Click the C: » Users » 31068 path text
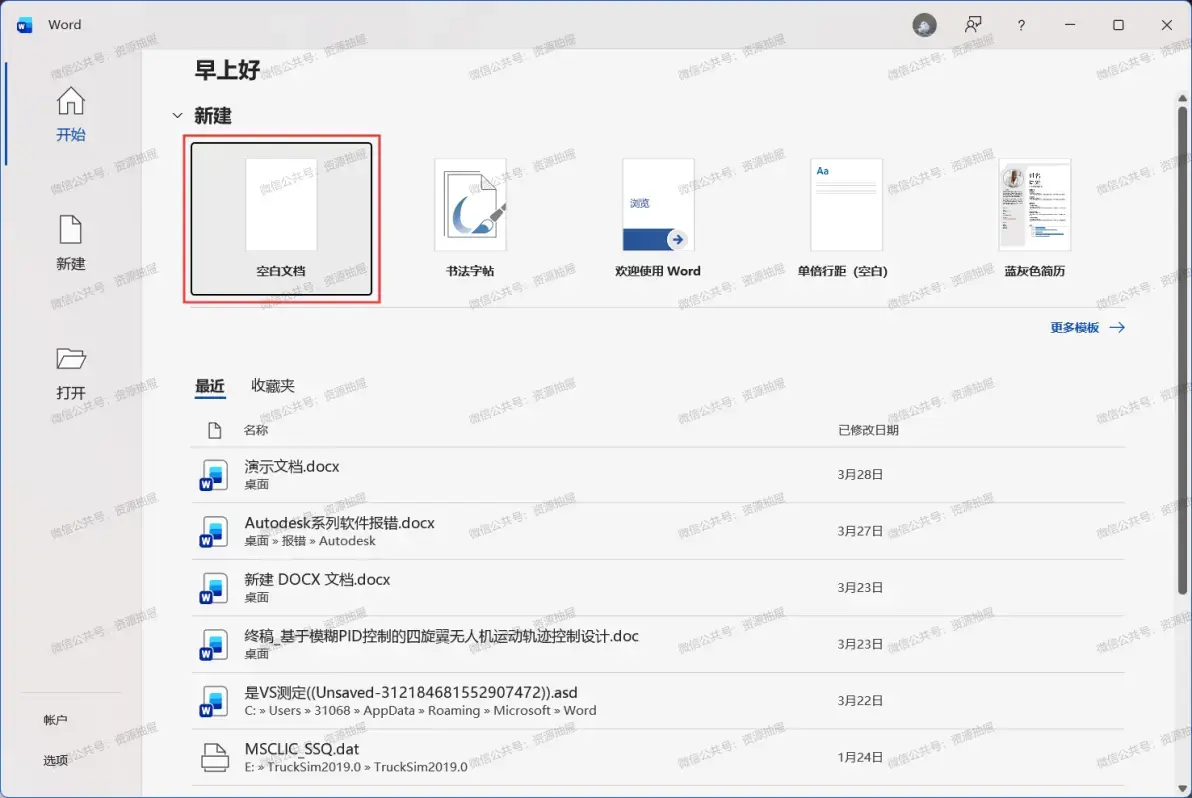The image size is (1192, 798). tap(420, 711)
